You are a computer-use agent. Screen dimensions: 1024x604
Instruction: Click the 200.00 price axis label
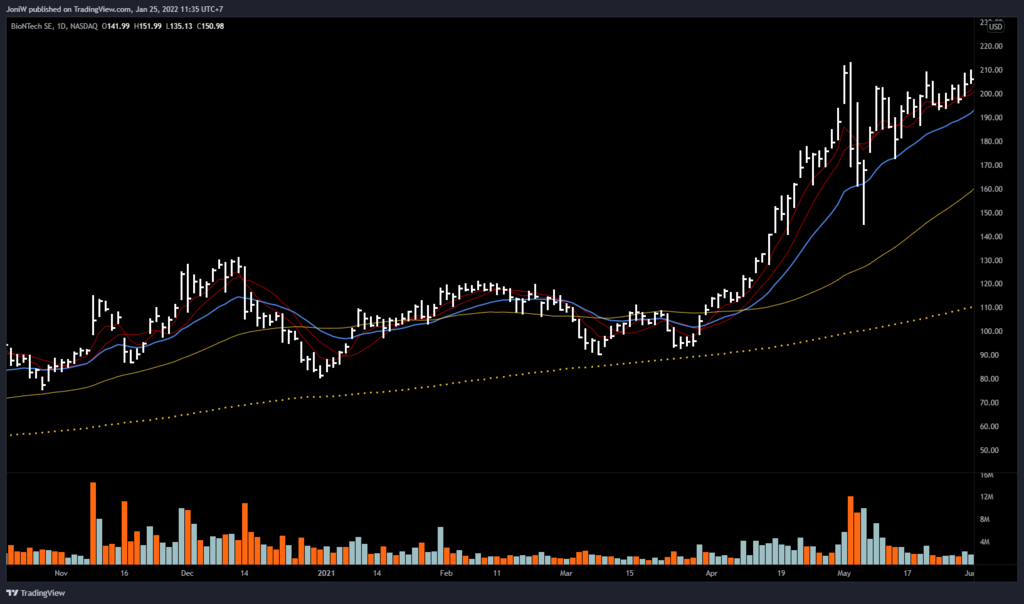(x=994, y=94)
